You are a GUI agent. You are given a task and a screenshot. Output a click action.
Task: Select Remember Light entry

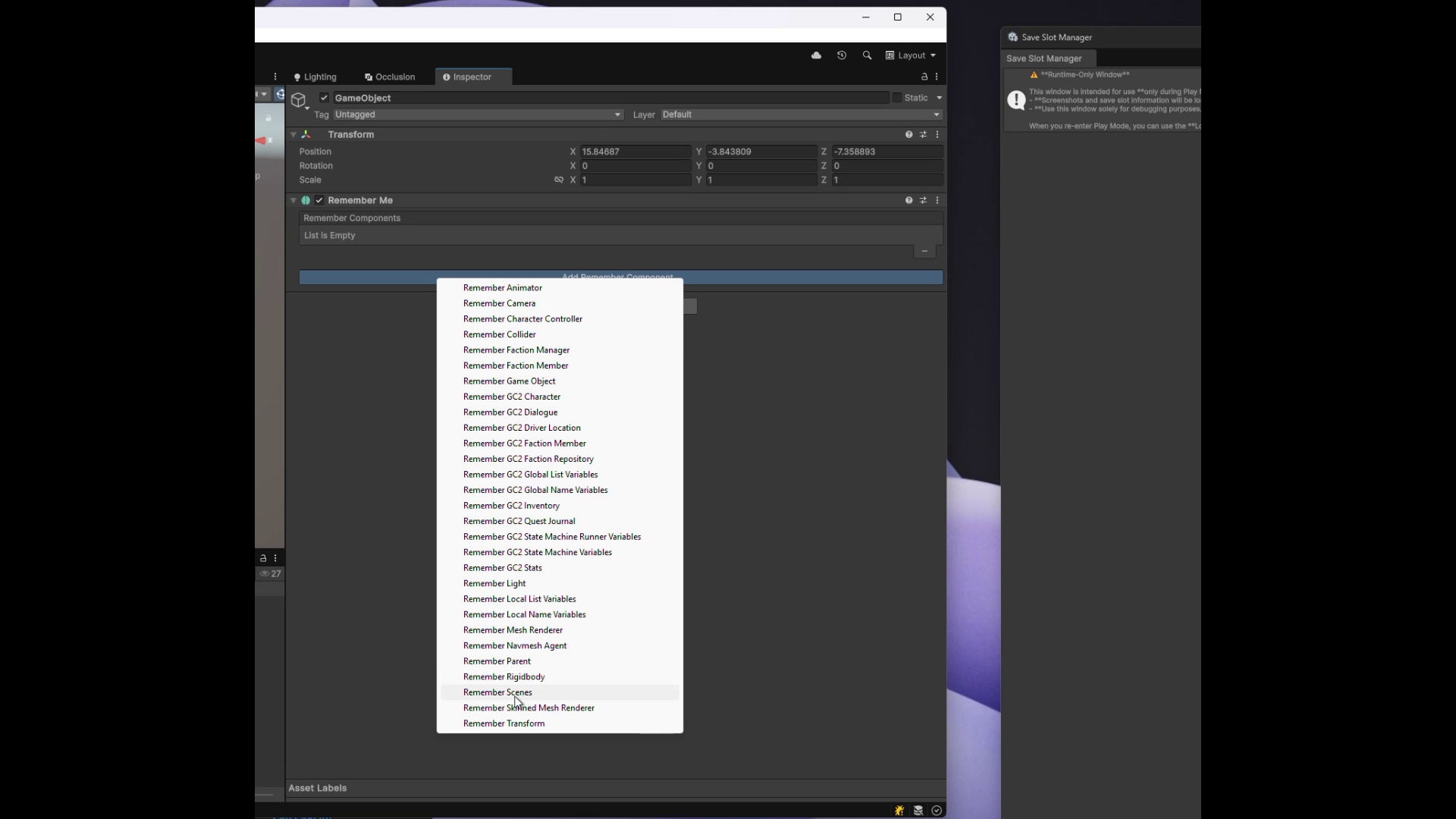560,583
